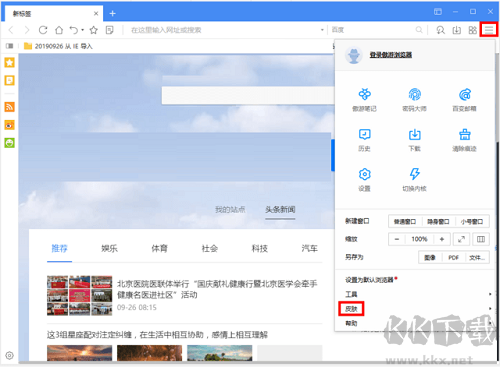Save page as 图像 image

tap(430, 257)
